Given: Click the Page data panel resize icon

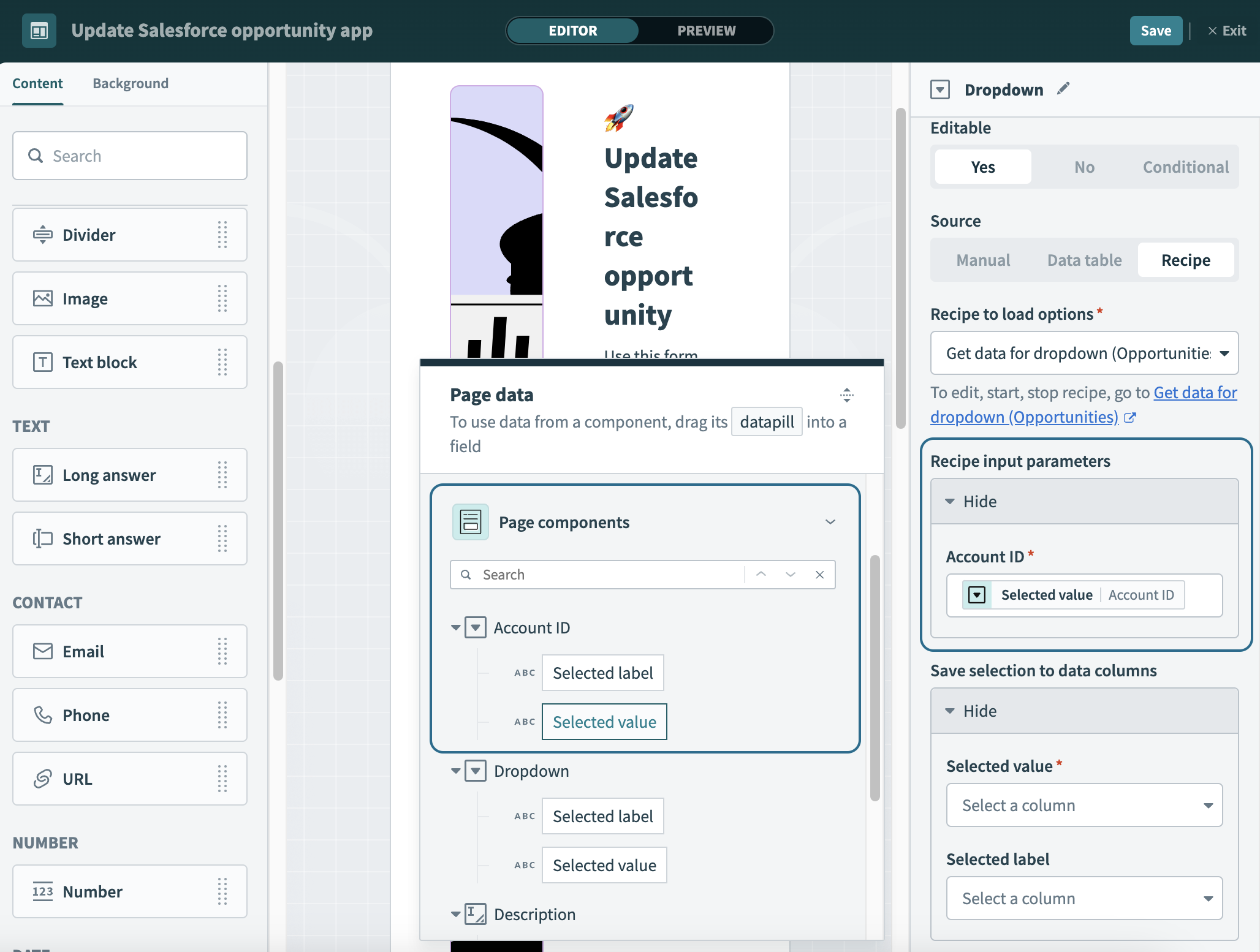Looking at the screenshot, I should [846, 395].
